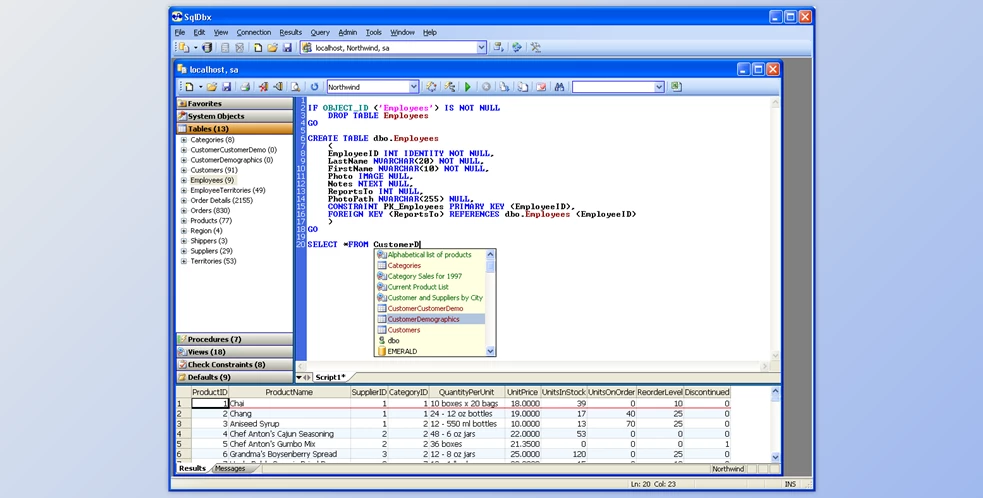Click the results grid's scroll-down arrow
The height and width of the screenshot is (498, 983).
pos(775,457)
